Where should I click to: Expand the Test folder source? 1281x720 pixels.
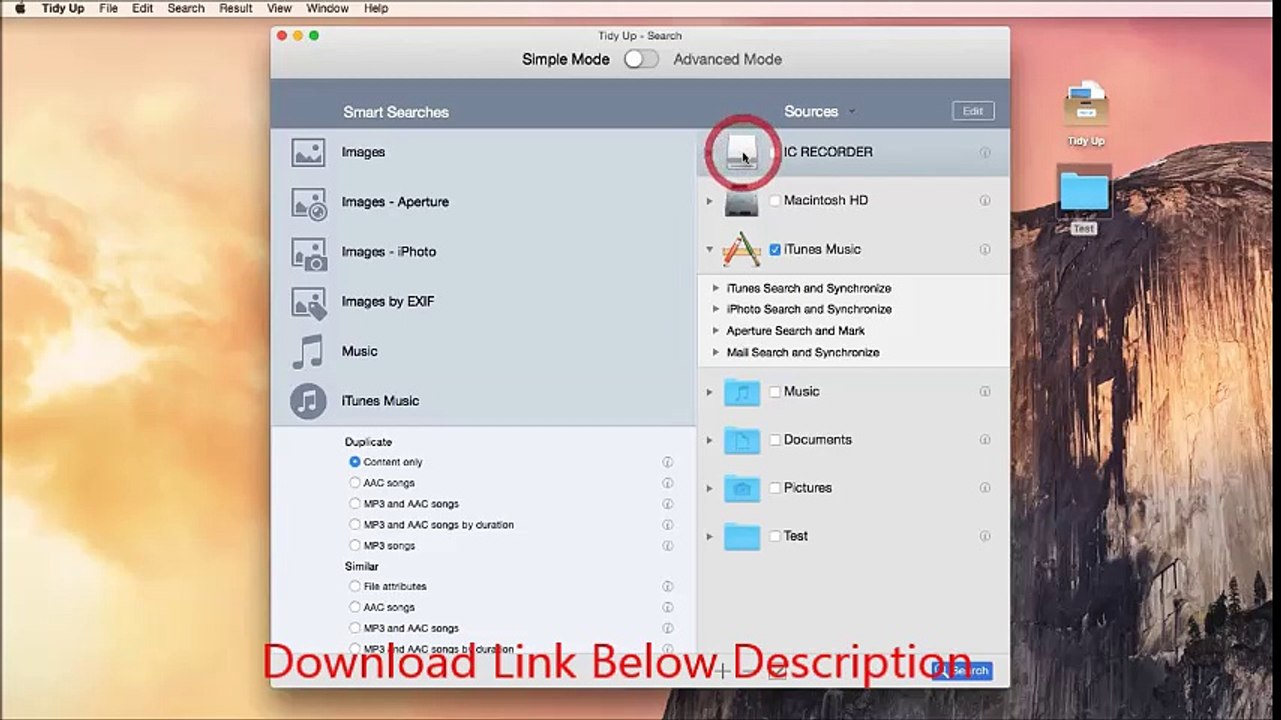coord(709,536)
